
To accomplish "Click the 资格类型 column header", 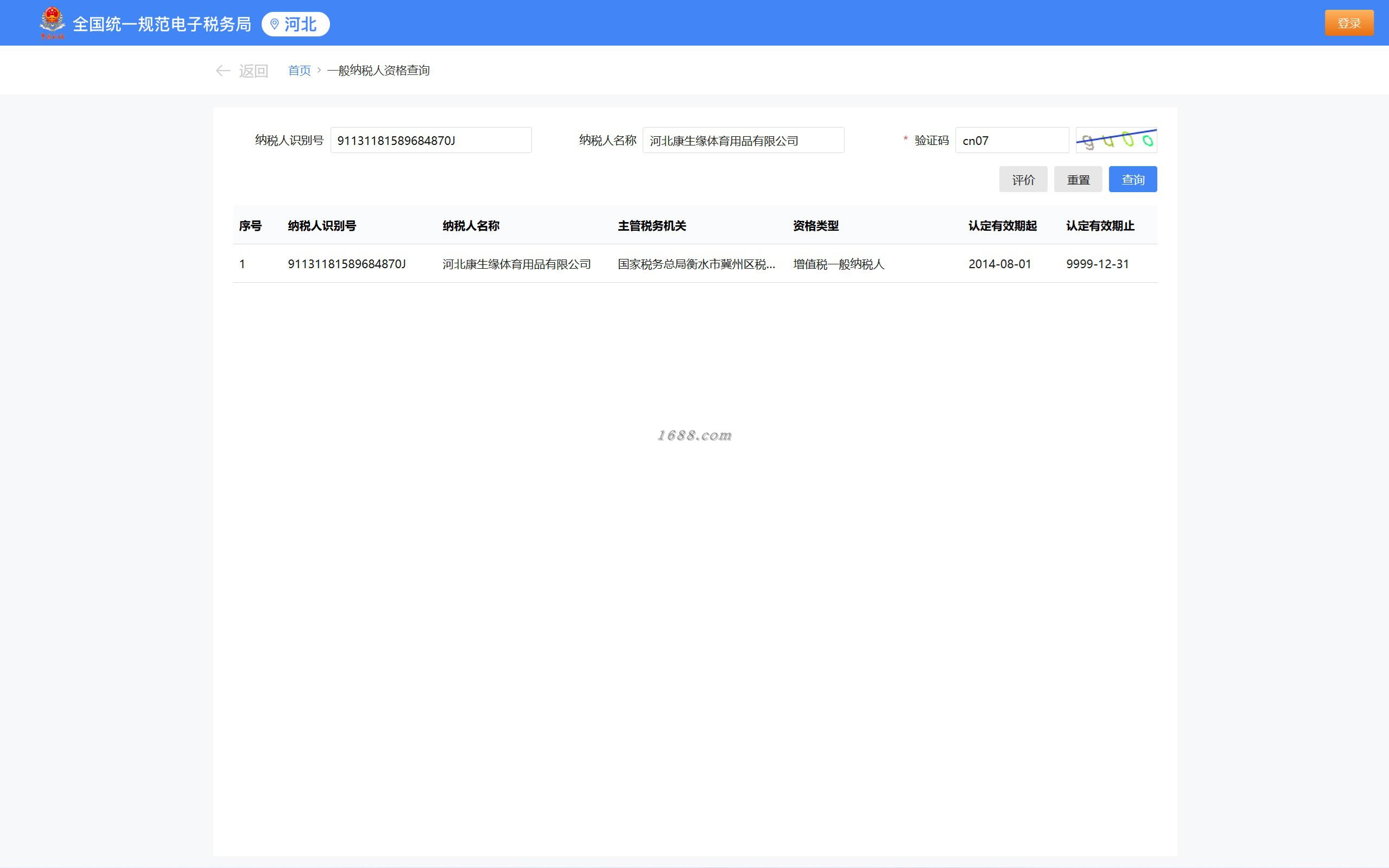I will coord(816,226).
